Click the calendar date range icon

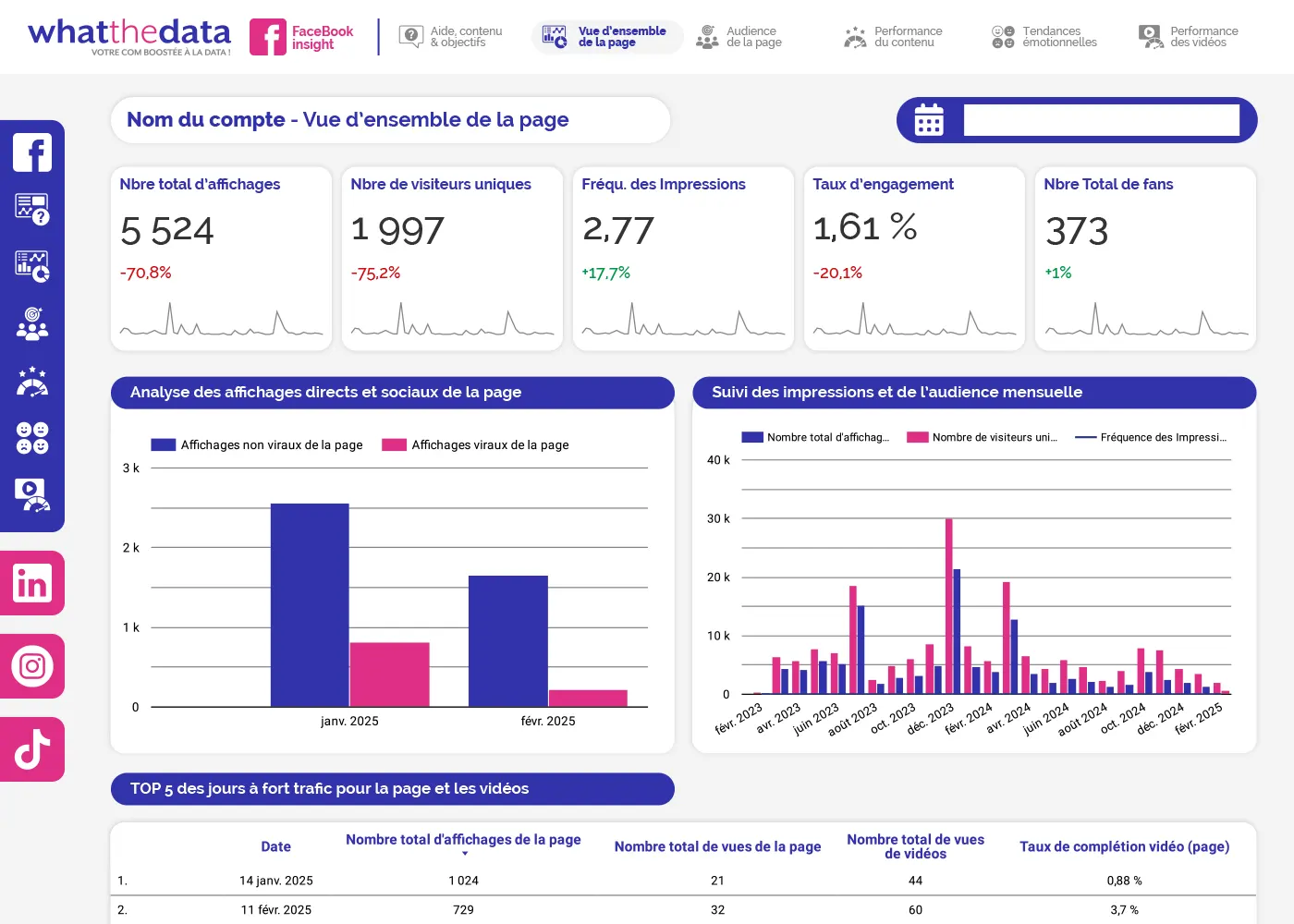click(929, 120)
